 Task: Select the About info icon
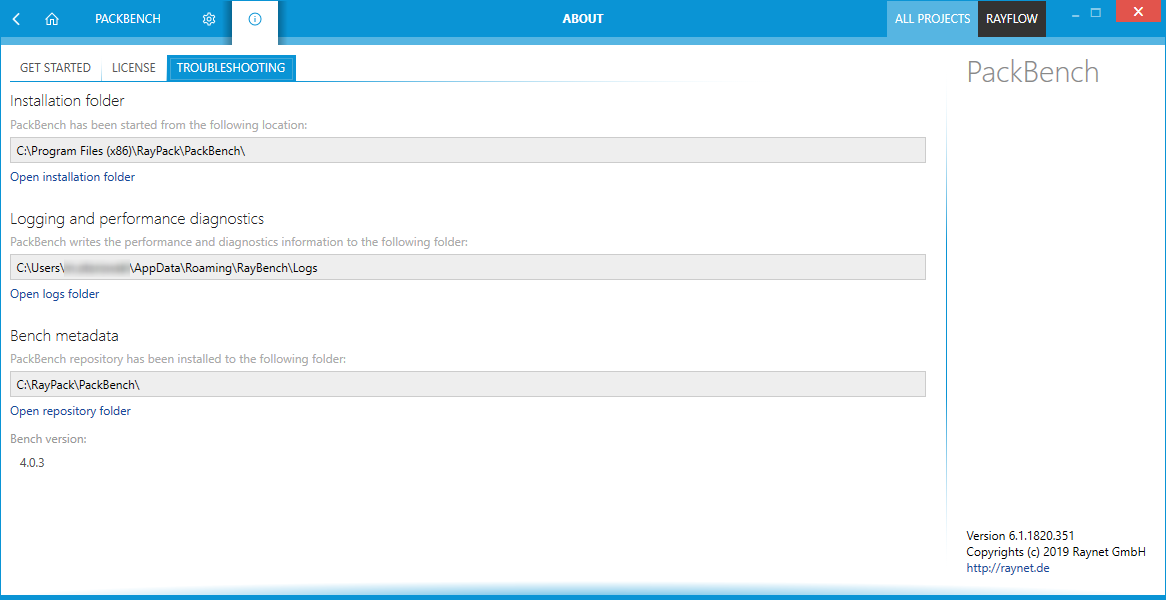[255, 19]
